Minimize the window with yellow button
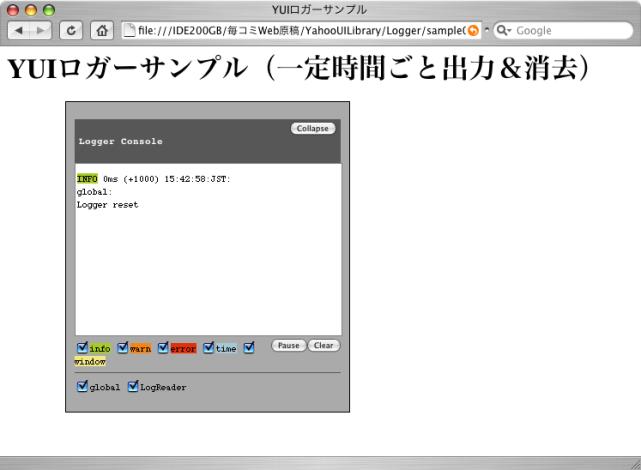Viewport: 641px width, 470px height. 31,10
